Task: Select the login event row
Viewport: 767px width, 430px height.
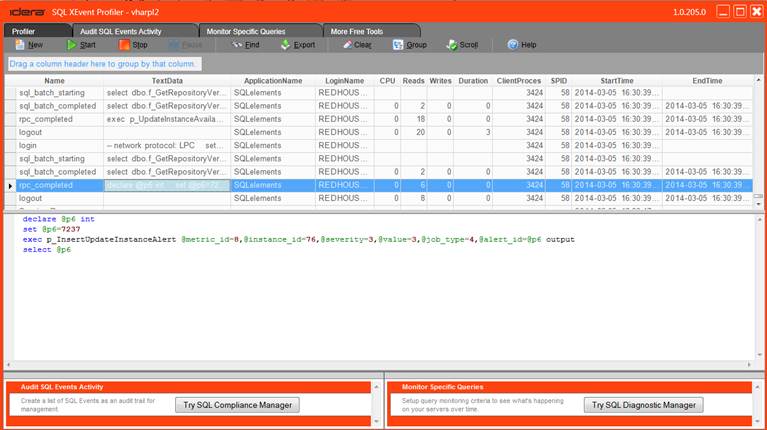Action: click(x=379, y=146)
